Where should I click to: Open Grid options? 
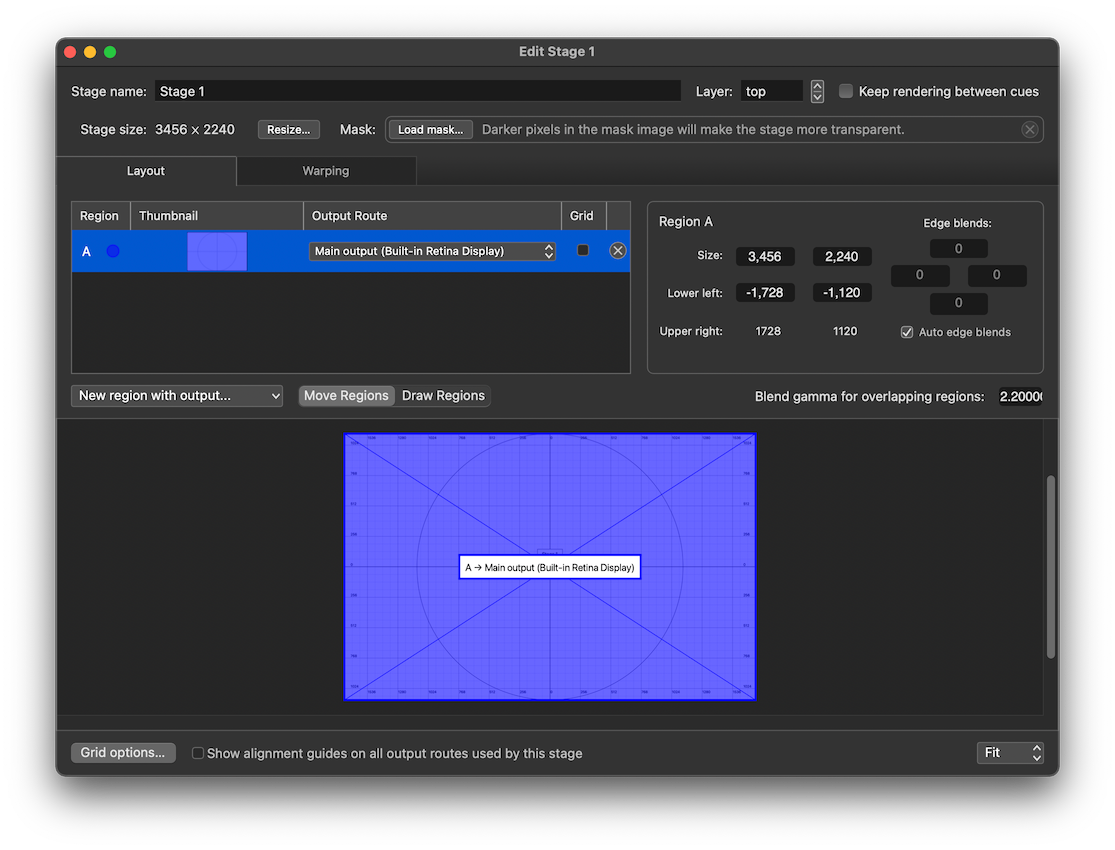pos(122,752)
